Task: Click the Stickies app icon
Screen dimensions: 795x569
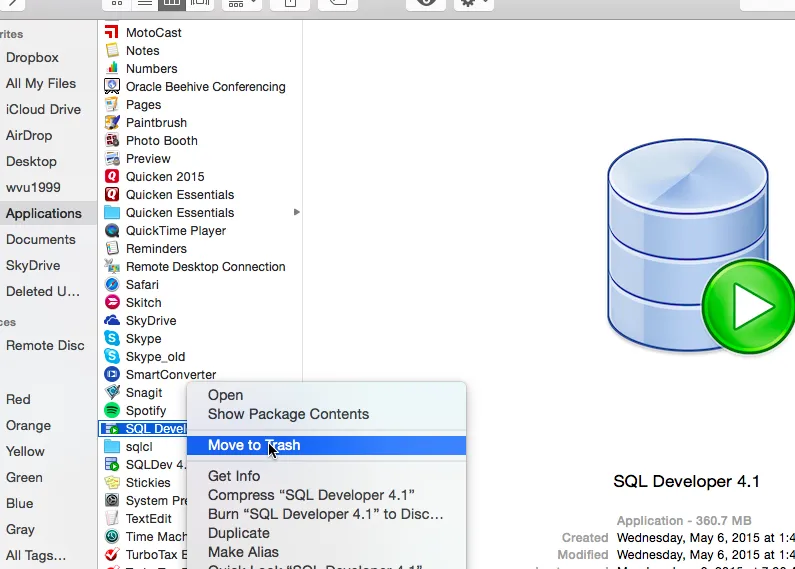Action: pyautogui.click(x=112, y=482)
